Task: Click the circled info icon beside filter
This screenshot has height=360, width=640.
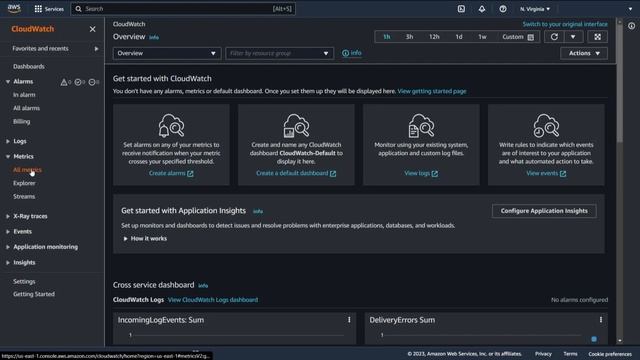Action: tap(345, 53)
